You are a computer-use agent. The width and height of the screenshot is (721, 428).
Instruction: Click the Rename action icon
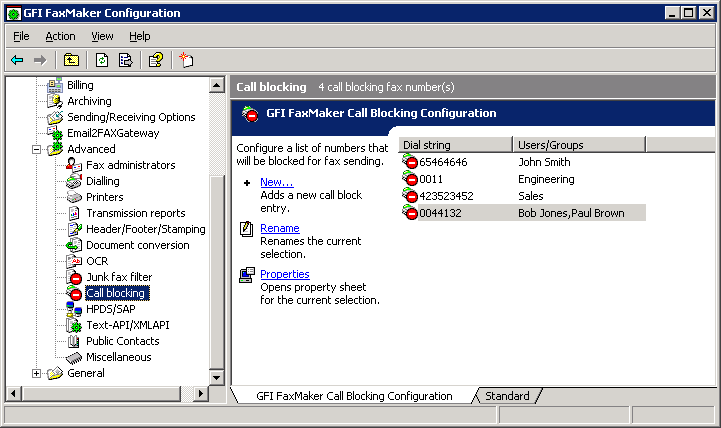click(x=246, y=228)
